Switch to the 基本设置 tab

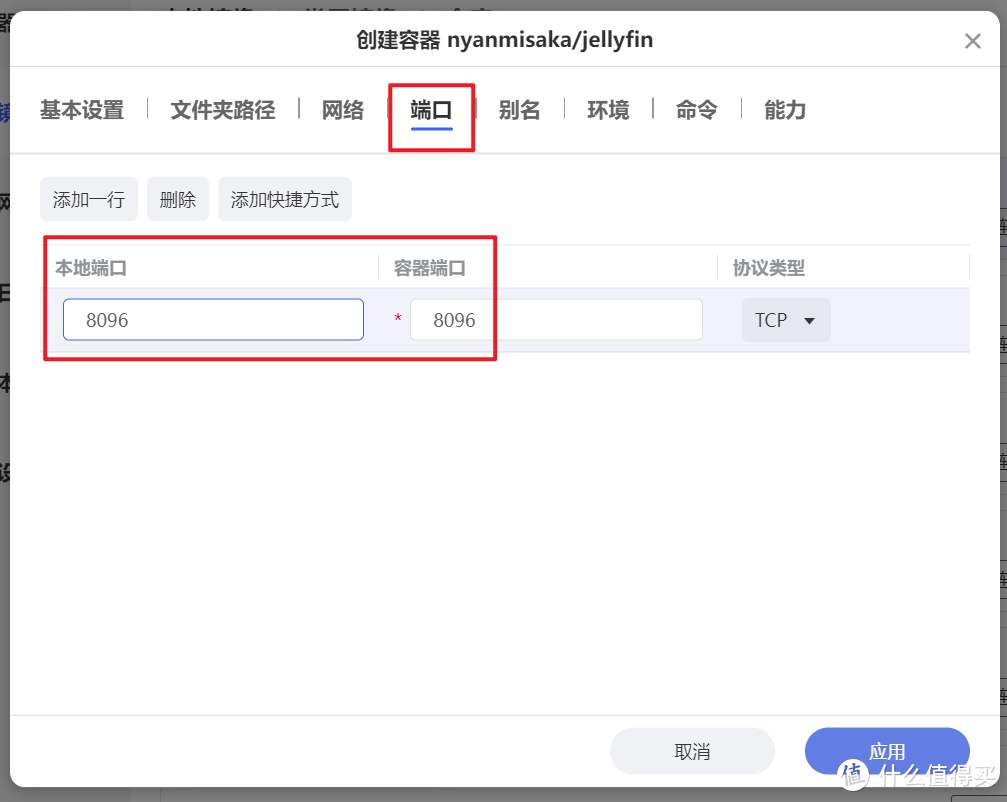[x=80, y=110]
